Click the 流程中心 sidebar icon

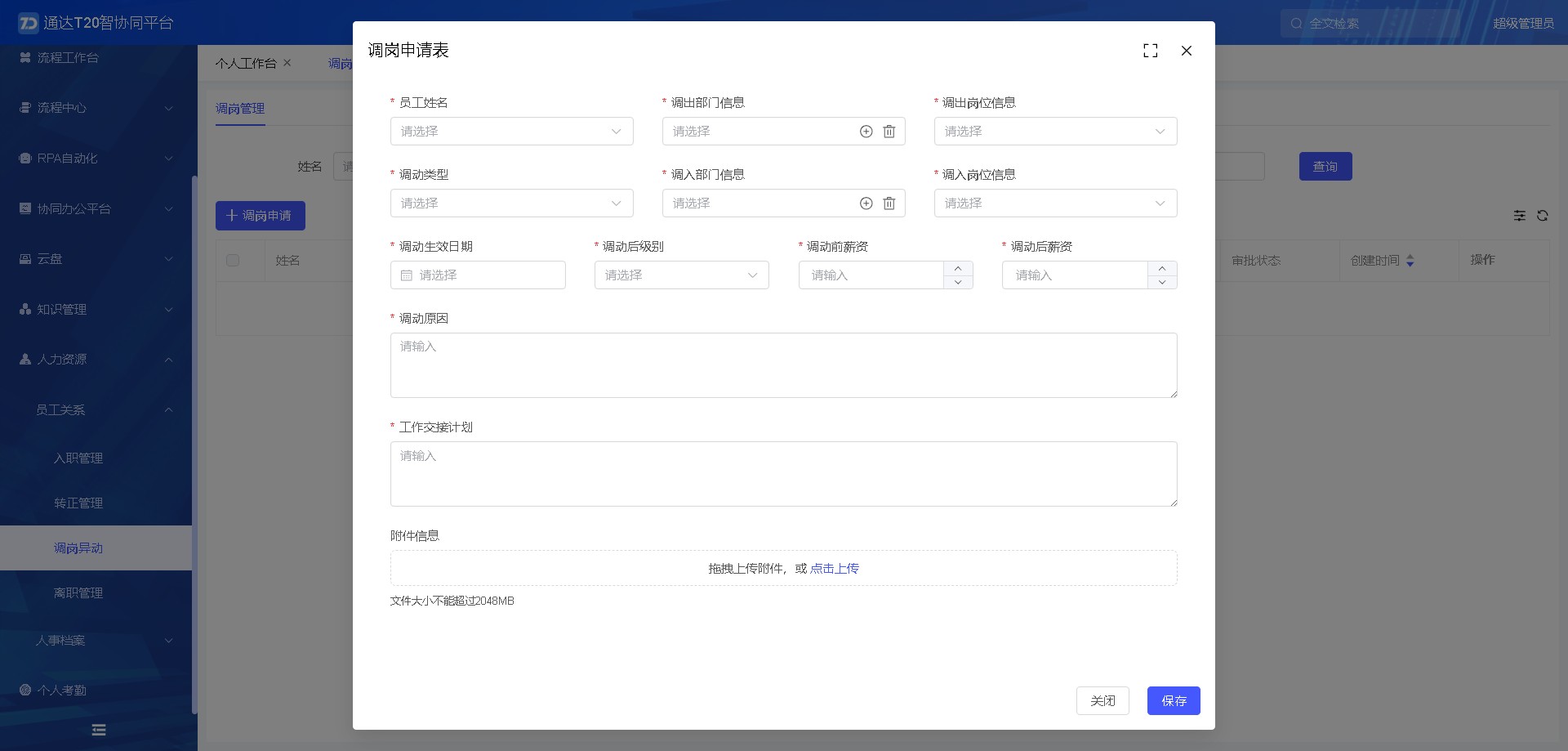pyautogui.click(x=25, y=108)
